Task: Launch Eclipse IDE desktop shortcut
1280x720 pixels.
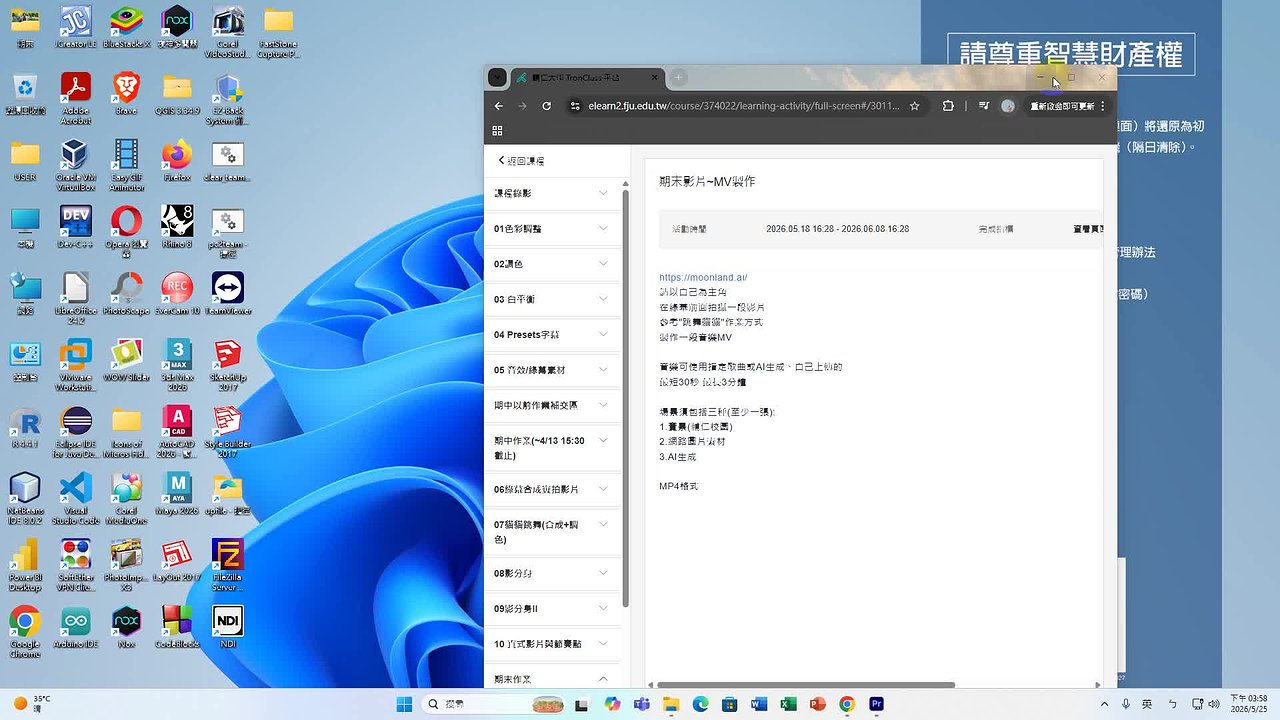Action: 76,432
